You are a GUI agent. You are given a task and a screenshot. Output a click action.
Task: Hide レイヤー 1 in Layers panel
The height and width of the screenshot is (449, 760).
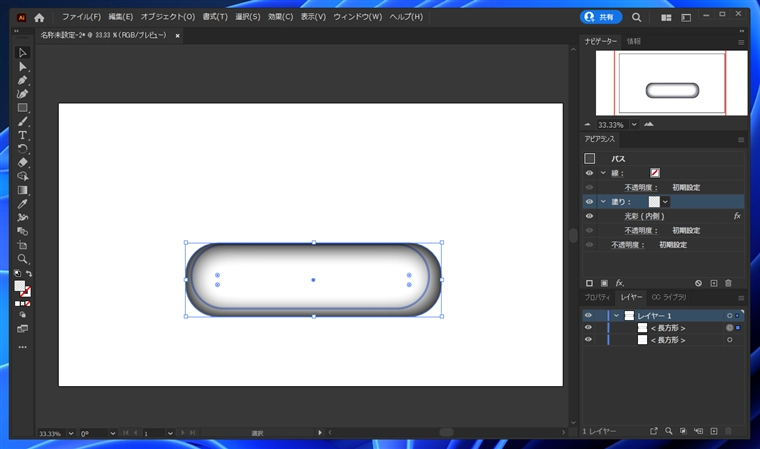(x=588, y=315)
